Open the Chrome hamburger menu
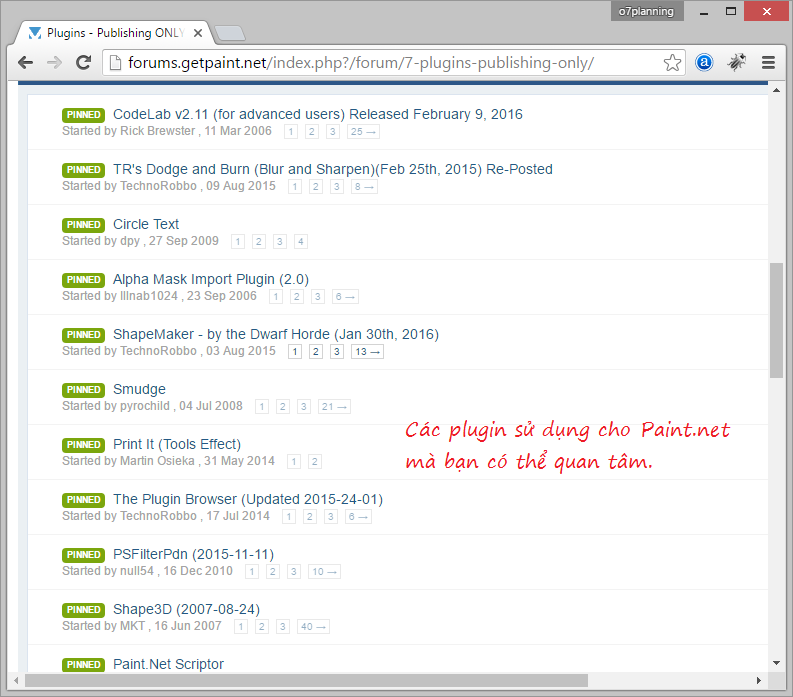The height and width of the screenshot is (697, 793). tap(768, 63)
